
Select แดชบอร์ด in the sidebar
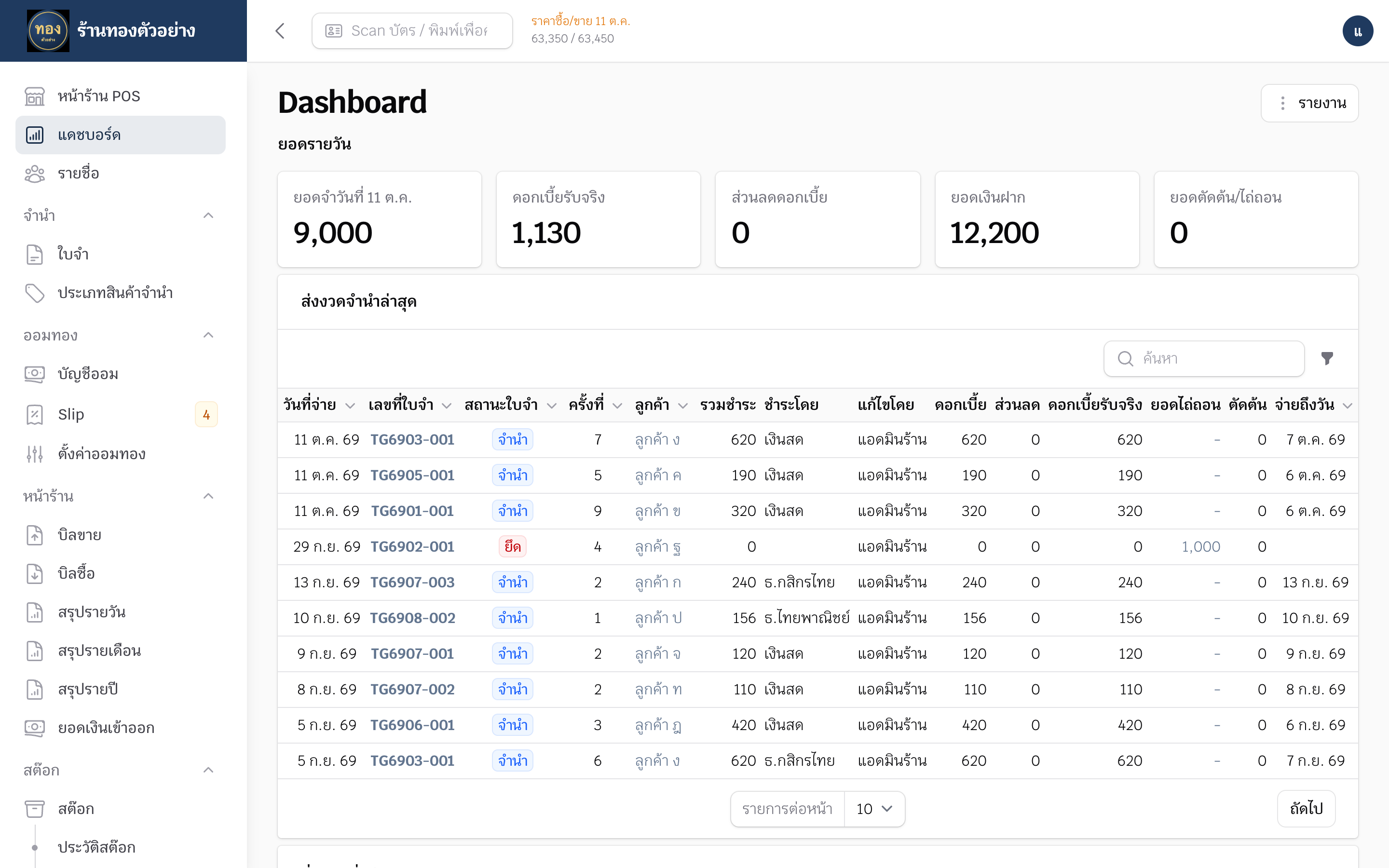coord(121,135)
